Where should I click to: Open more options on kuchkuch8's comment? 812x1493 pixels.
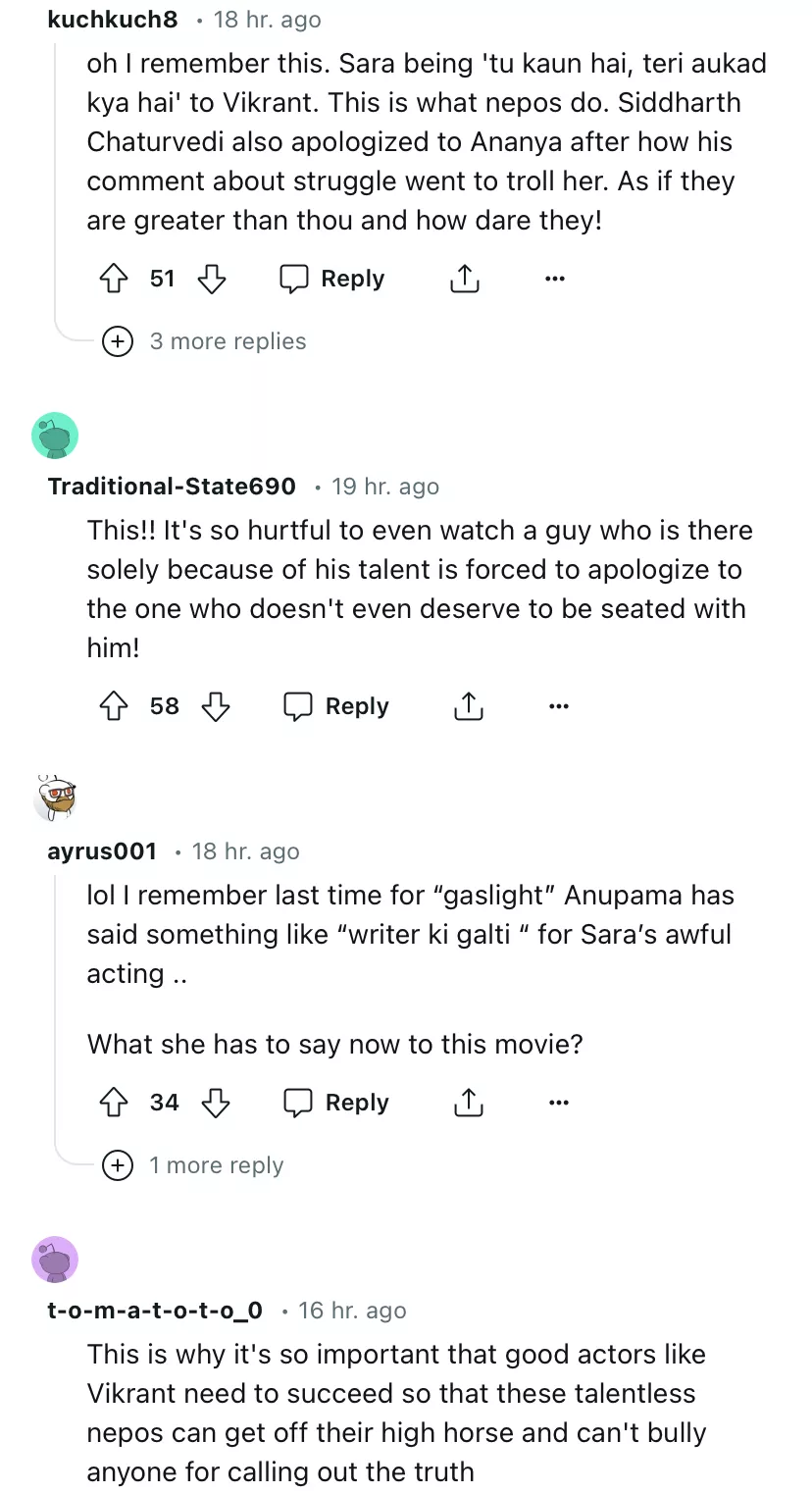tap(555, 280)
